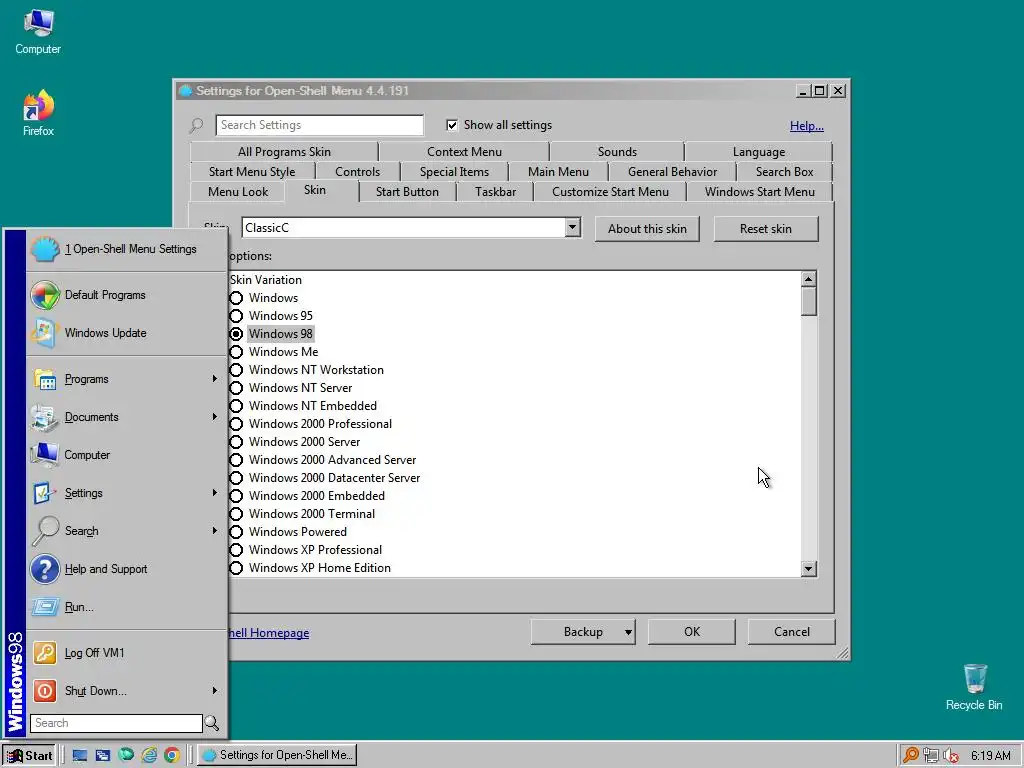Open the network tray icon

coord(931,756)
